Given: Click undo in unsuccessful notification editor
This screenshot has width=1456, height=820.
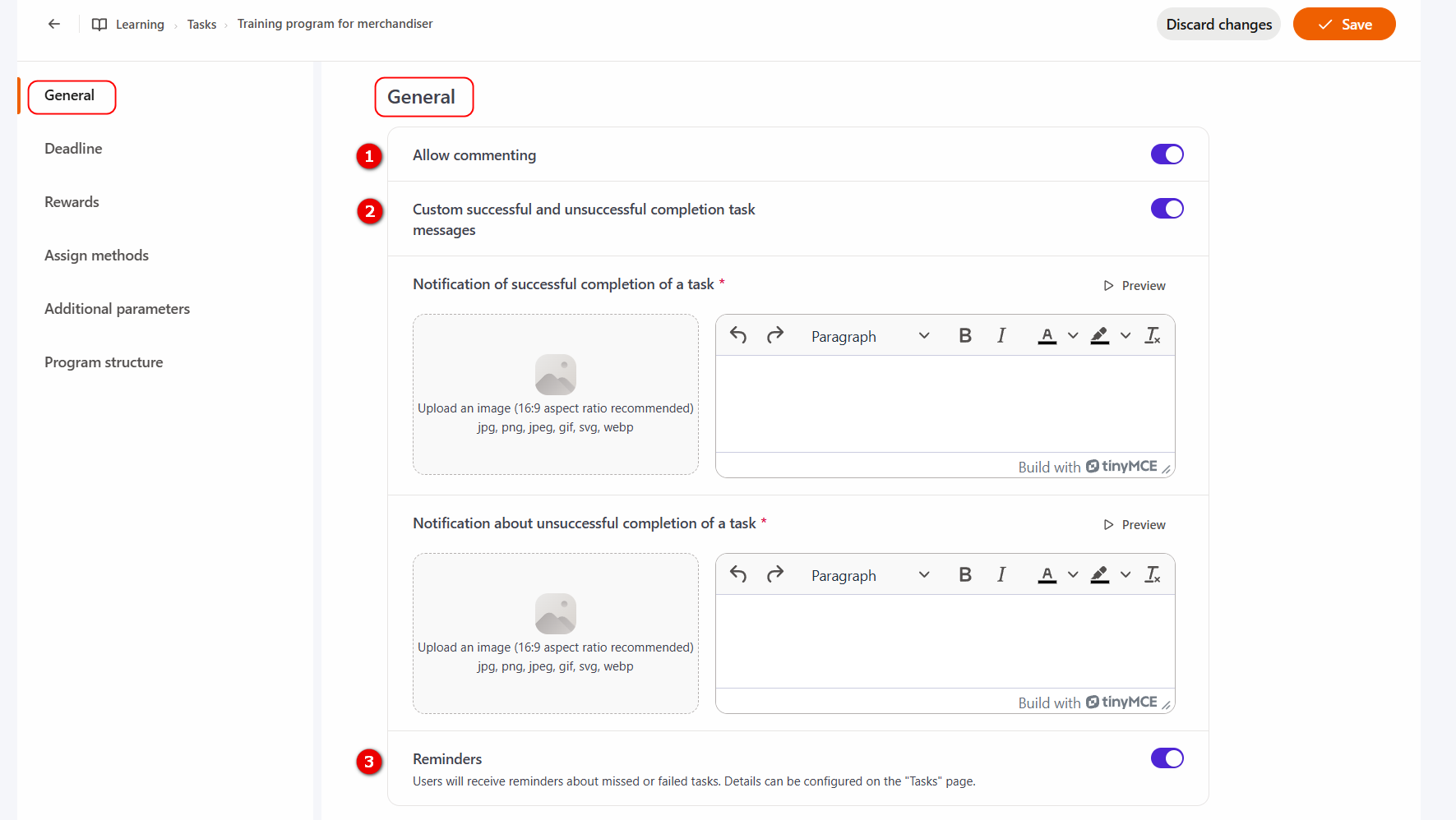Looking at the screenshot, I should 738,574.
